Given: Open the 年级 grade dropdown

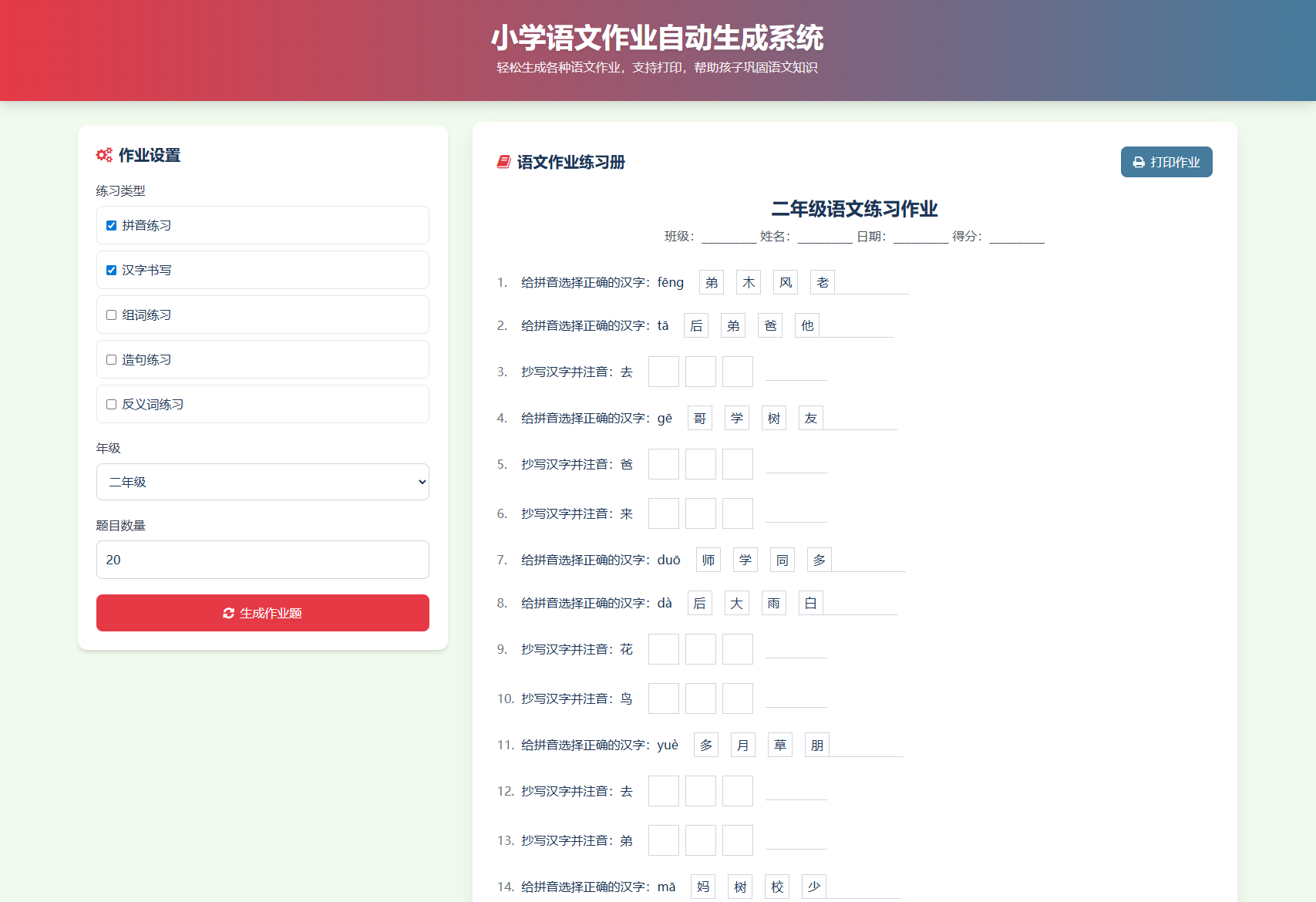Looking at the screenshot, I should click(x=262, y=482).
